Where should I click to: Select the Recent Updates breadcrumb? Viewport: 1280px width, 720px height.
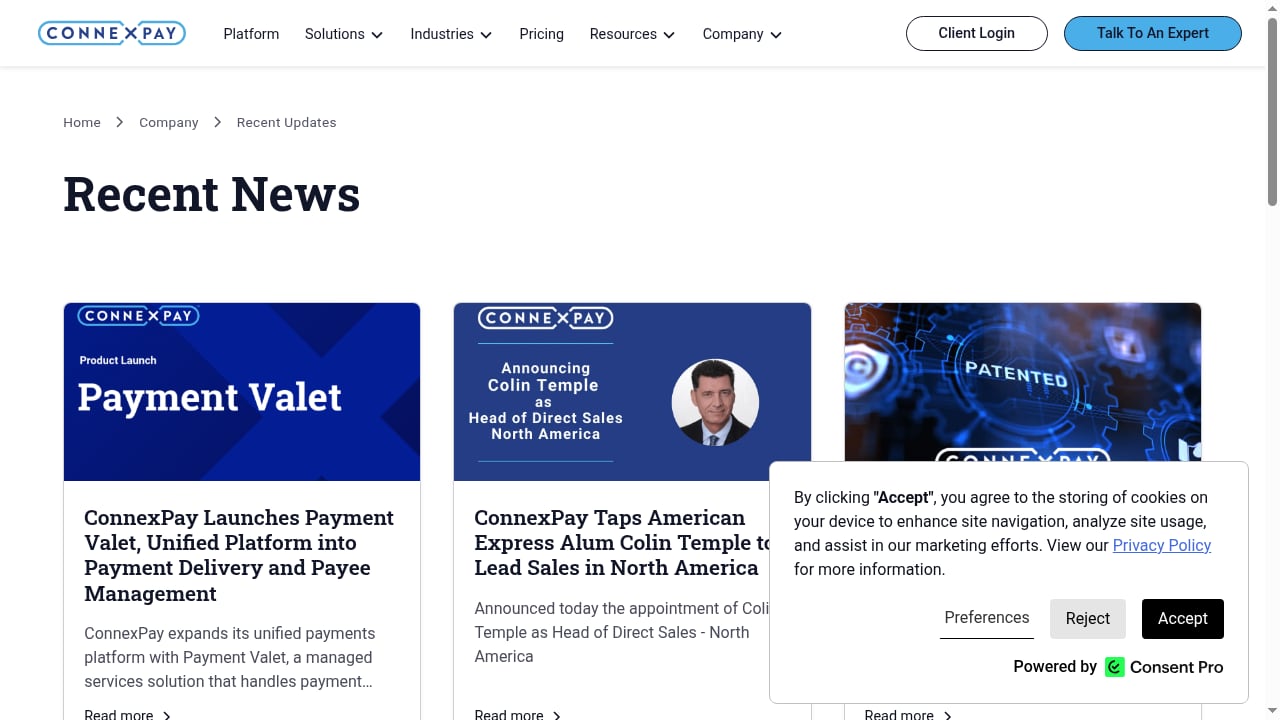pos(286,122)
